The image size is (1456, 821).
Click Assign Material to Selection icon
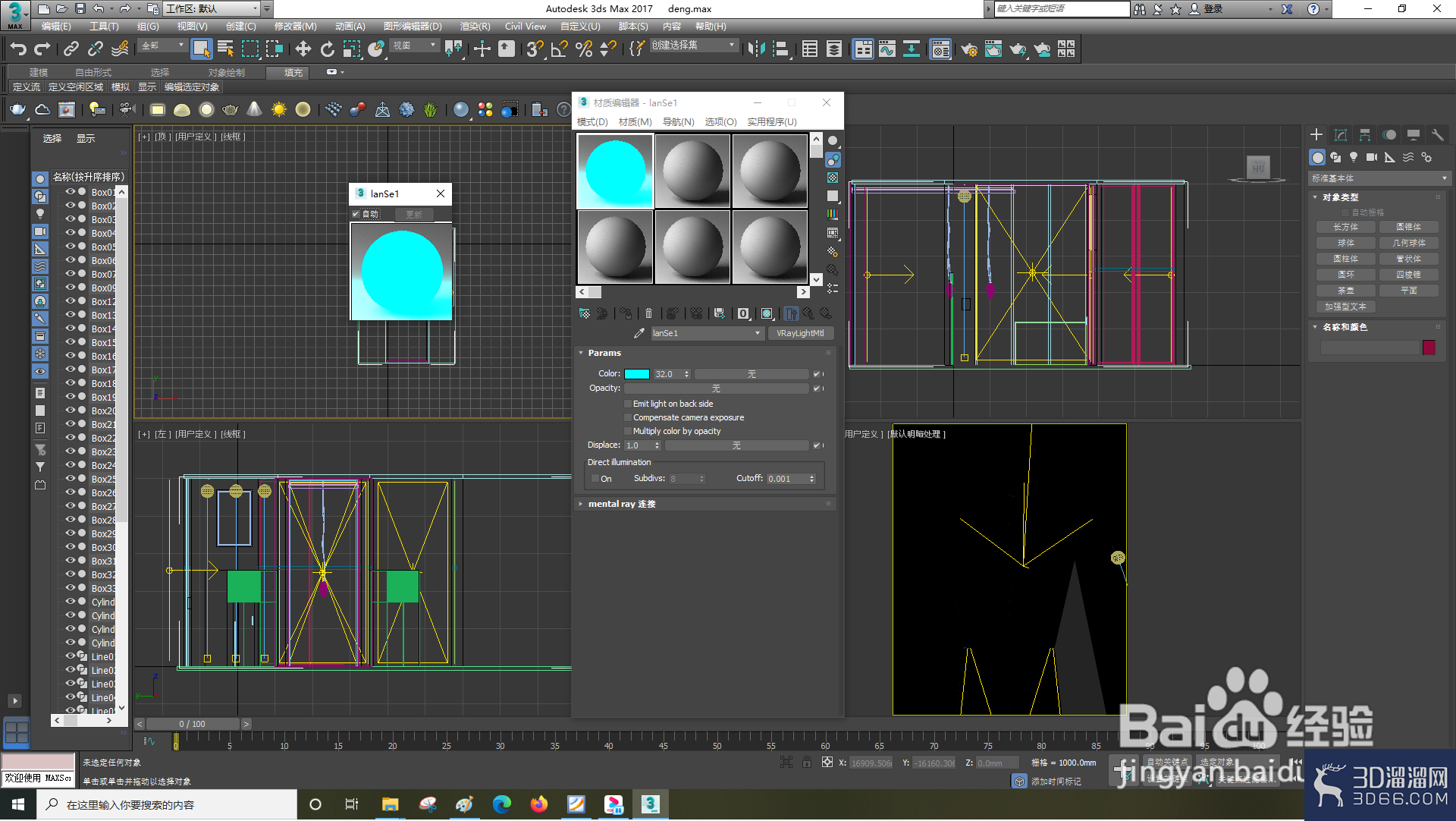(x=625, y=313)
